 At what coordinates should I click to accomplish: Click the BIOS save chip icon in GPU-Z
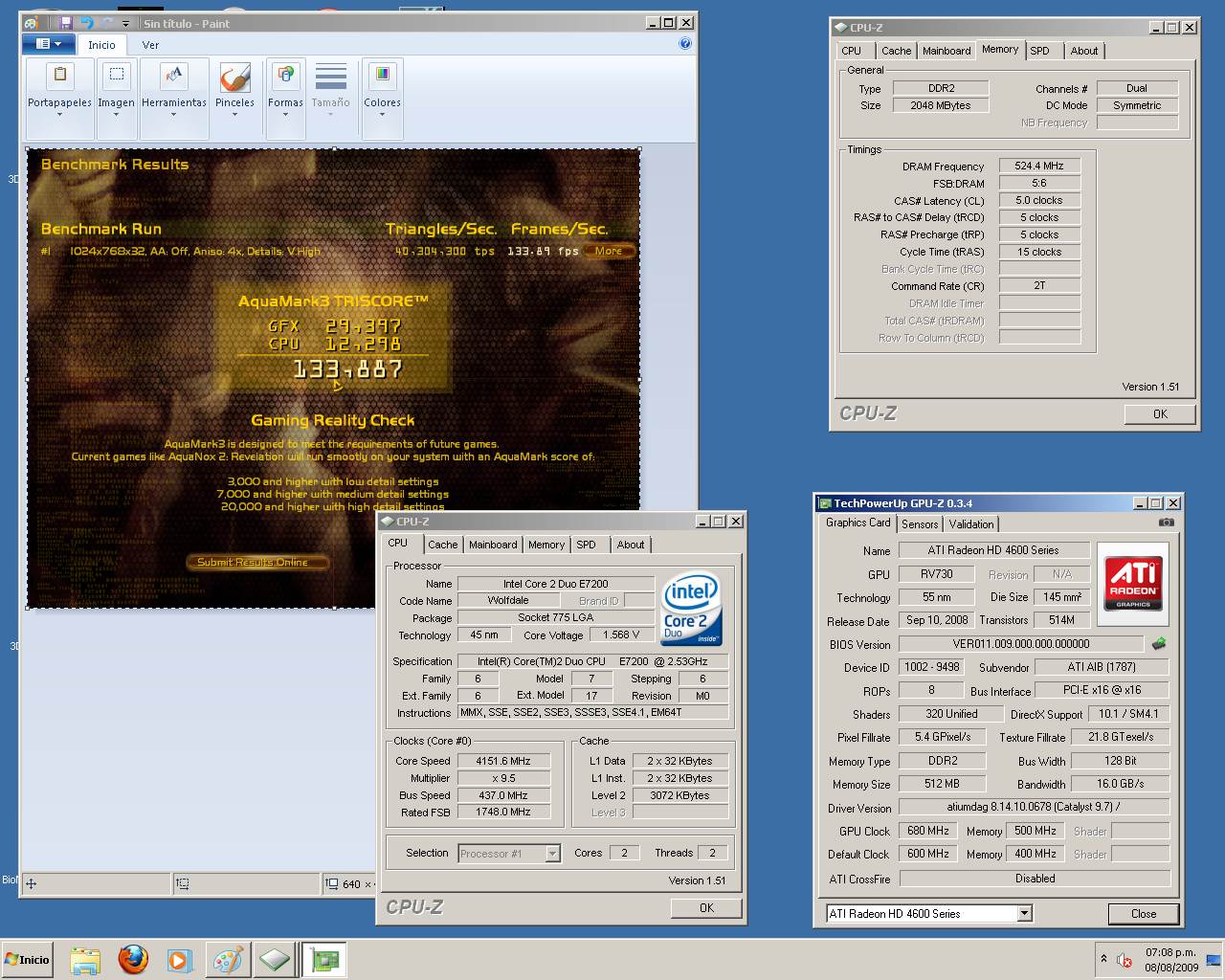[x=1159, y=644]
